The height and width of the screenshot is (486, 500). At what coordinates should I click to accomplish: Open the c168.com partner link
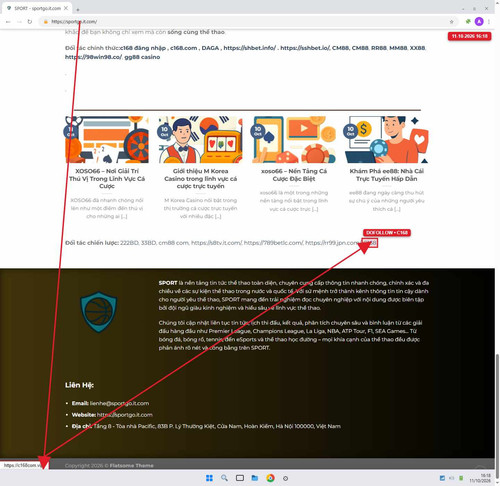tap(184, 48)
